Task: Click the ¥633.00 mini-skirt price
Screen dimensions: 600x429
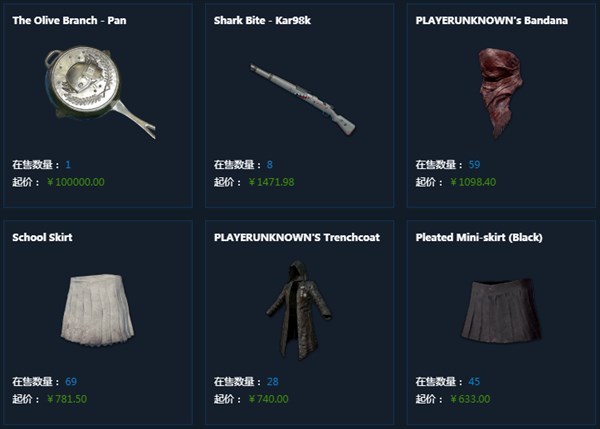Action: click(x=470, y=399)
